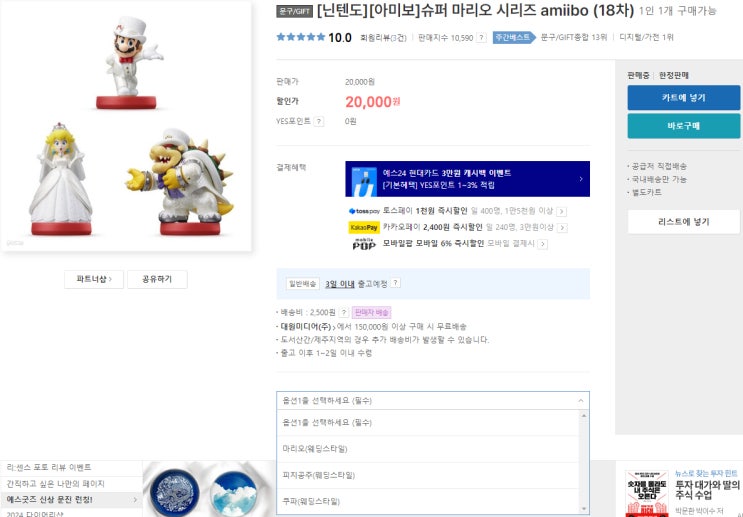Click the star rating icons
The image size is (743, 517).
(x=301, y=37)
